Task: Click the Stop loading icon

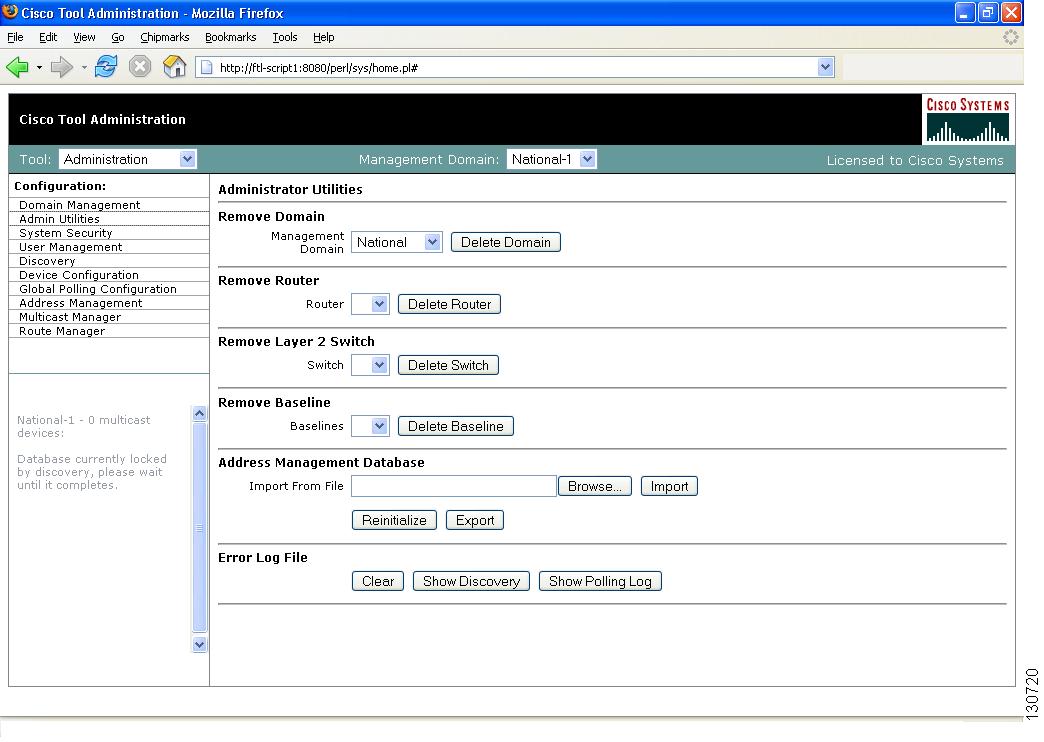Action: click(x=140, y=67)
